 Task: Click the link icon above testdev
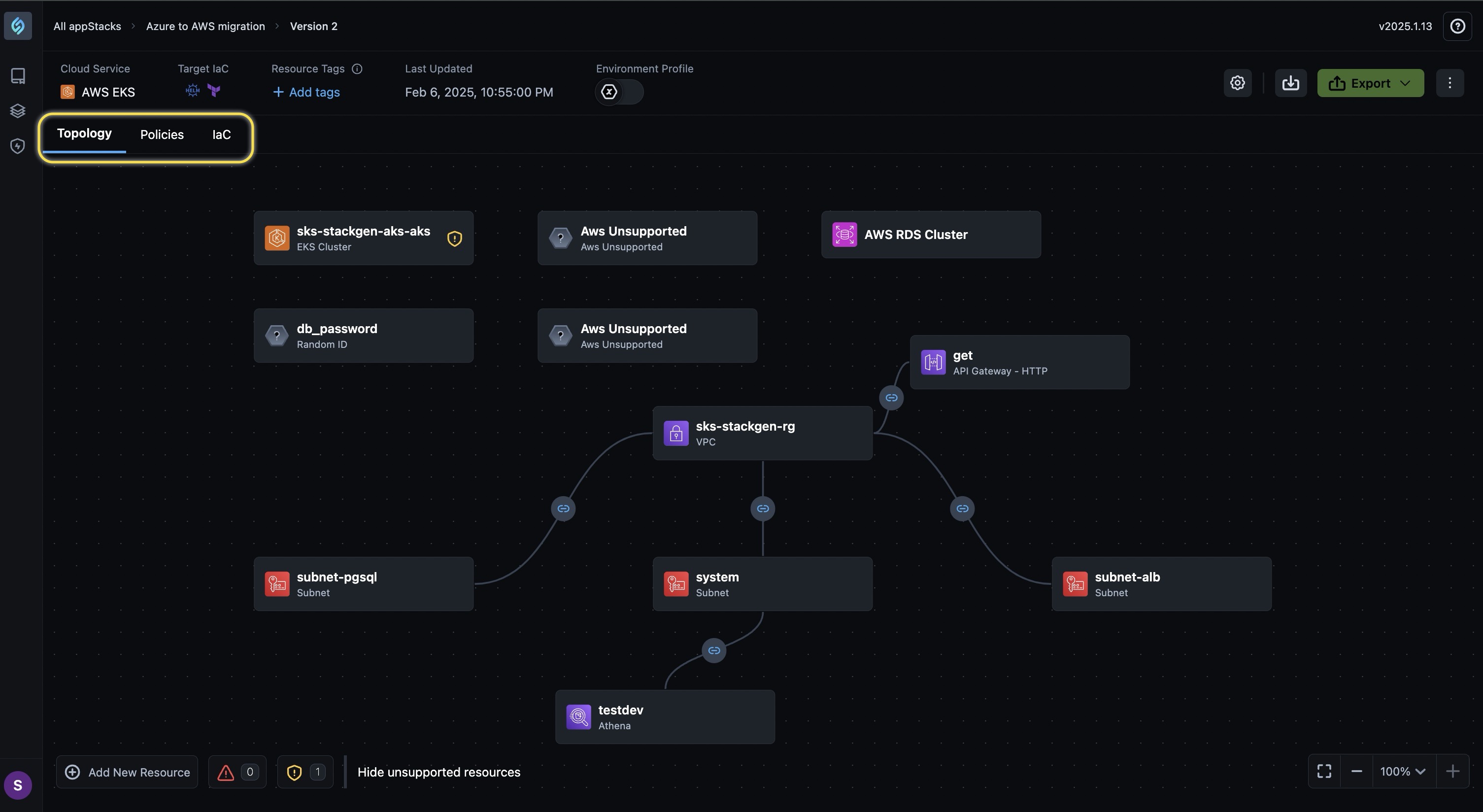pos(714,650)
